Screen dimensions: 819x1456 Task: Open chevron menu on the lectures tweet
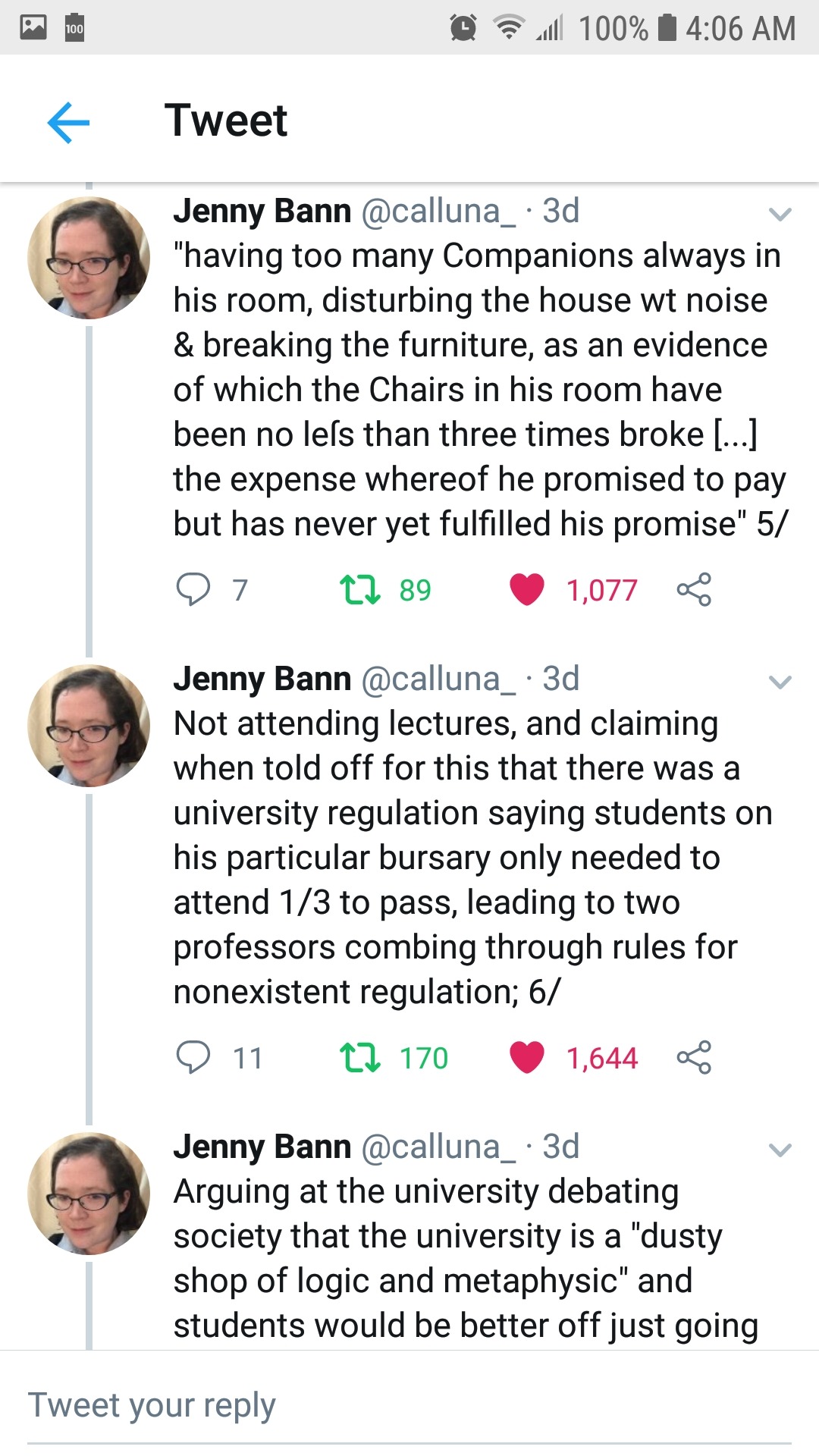point(780,682)
